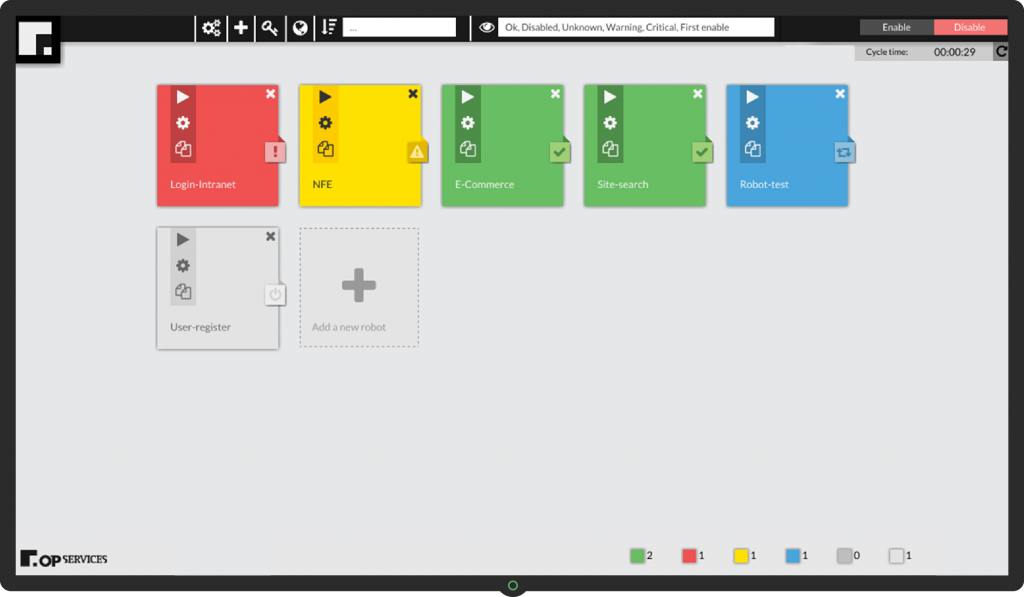This screenshot has width=1024, height=597.
Task: Remove the Robot-test card
Action: [x=840, y=94]
